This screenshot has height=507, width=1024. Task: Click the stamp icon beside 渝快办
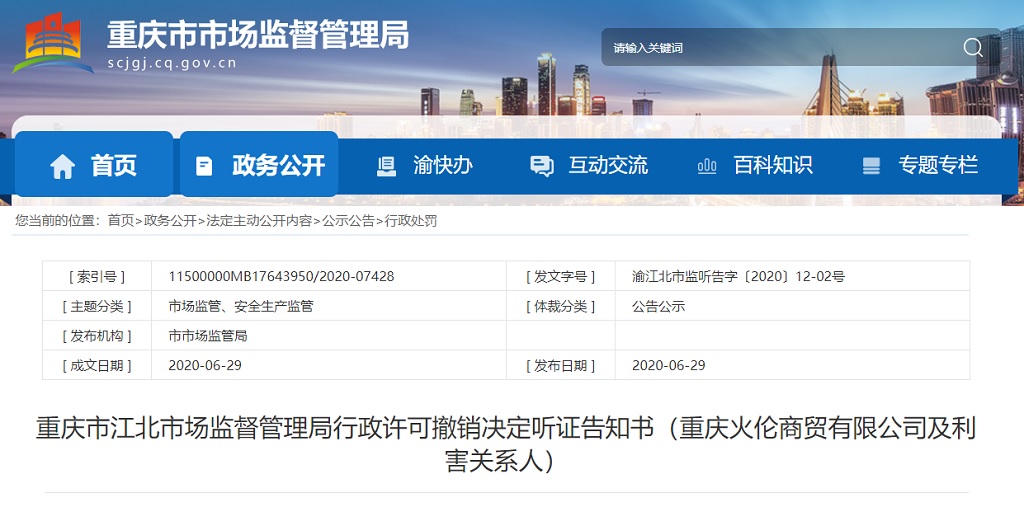pyautogui.click(x=386, y=166)
